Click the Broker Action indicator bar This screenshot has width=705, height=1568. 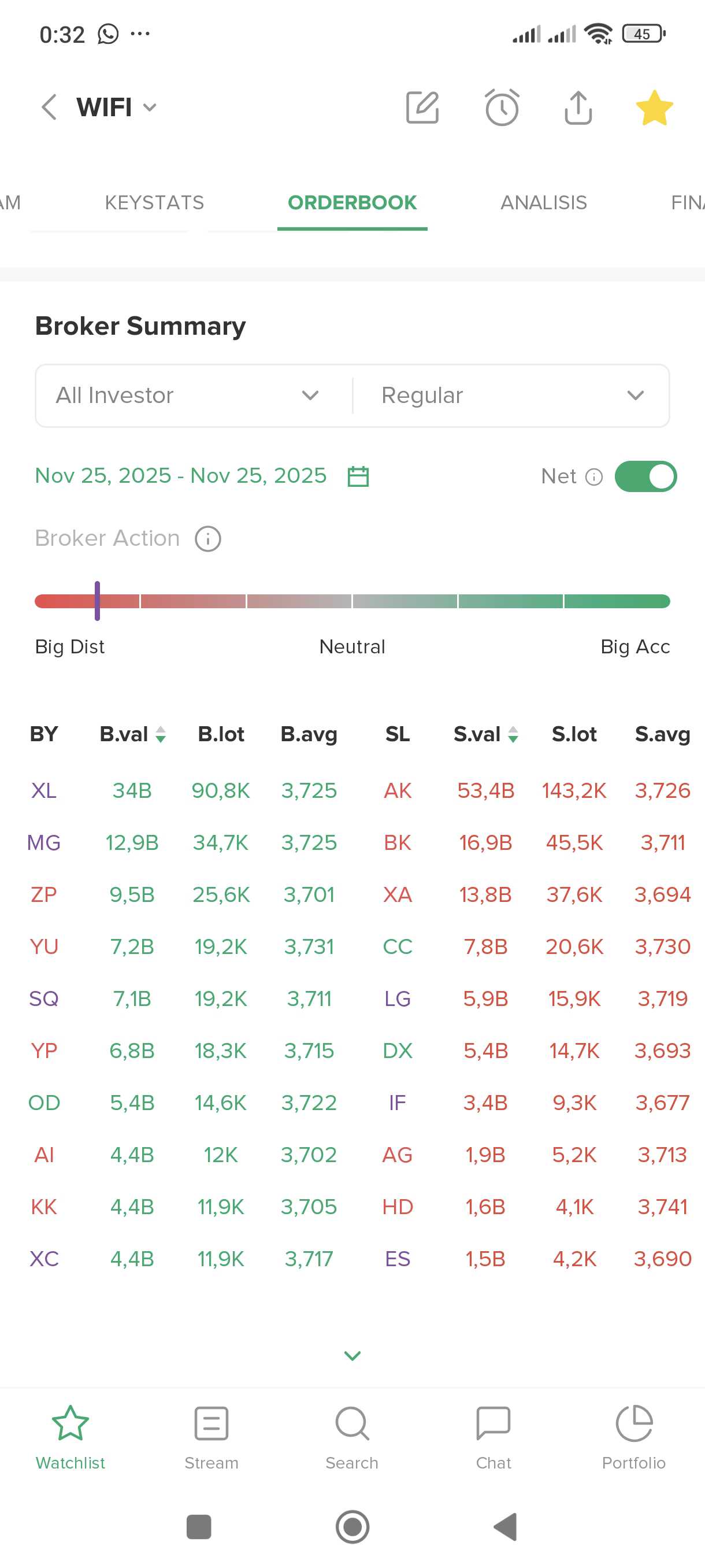352,601
